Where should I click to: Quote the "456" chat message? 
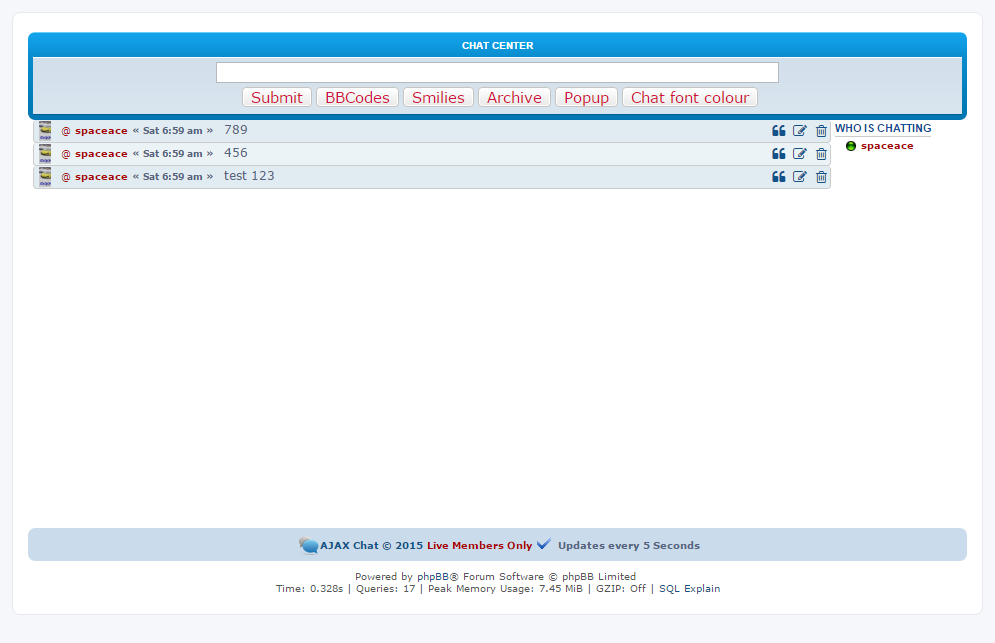(x=779, y=154)
